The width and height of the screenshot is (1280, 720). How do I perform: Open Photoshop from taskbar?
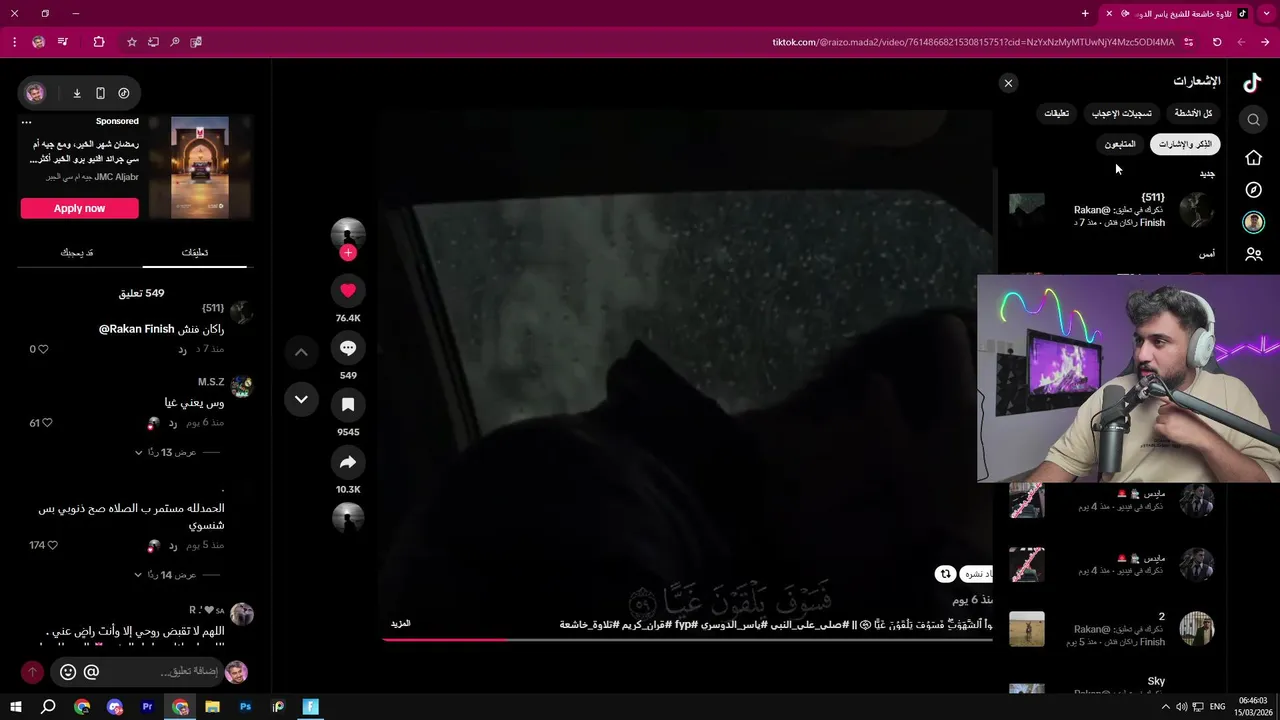(x=245, y=707)
